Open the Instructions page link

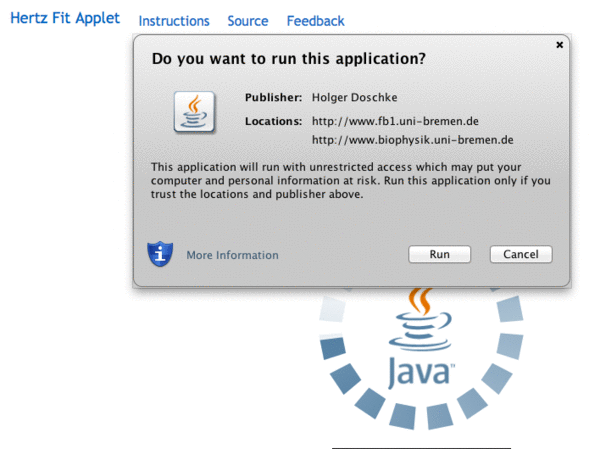(174, 21)
